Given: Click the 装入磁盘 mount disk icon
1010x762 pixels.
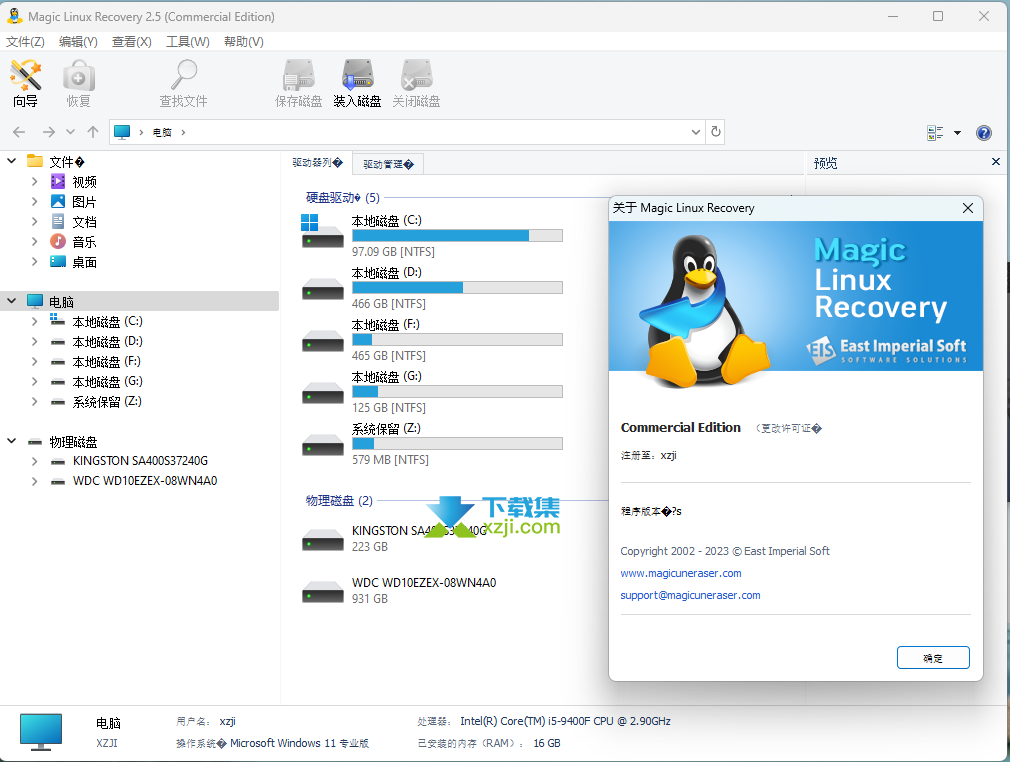Looking at the screenshot, I should click(357, 83).
